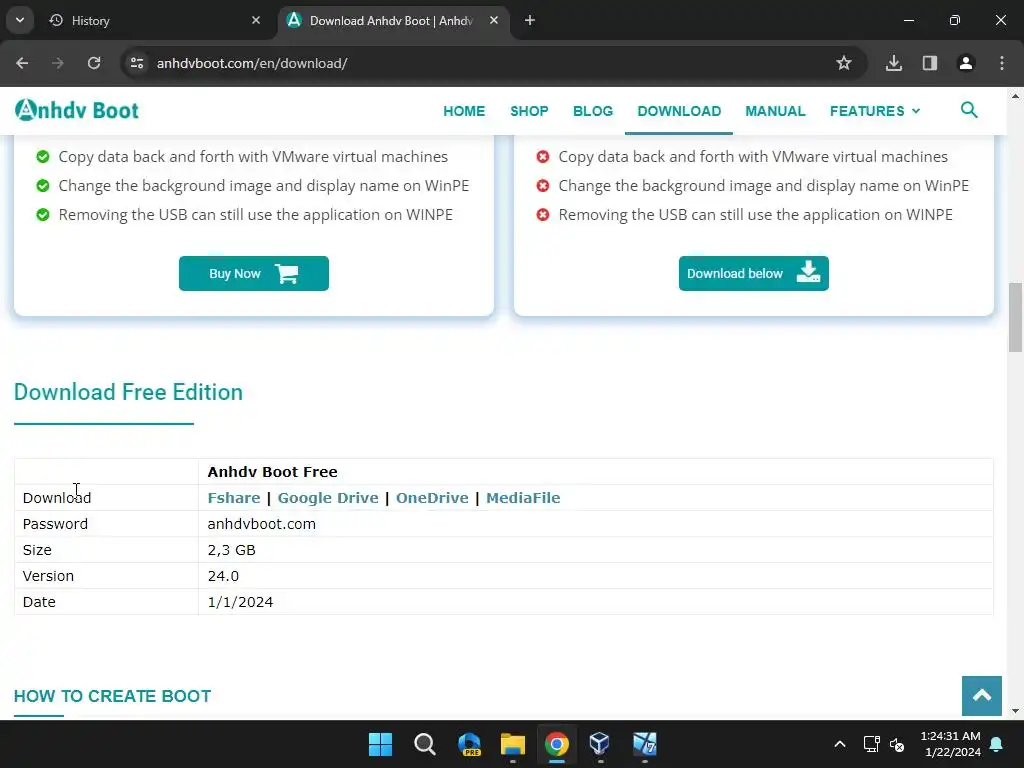
Task: Click the version value 24.0
Action: click(223, 576)
